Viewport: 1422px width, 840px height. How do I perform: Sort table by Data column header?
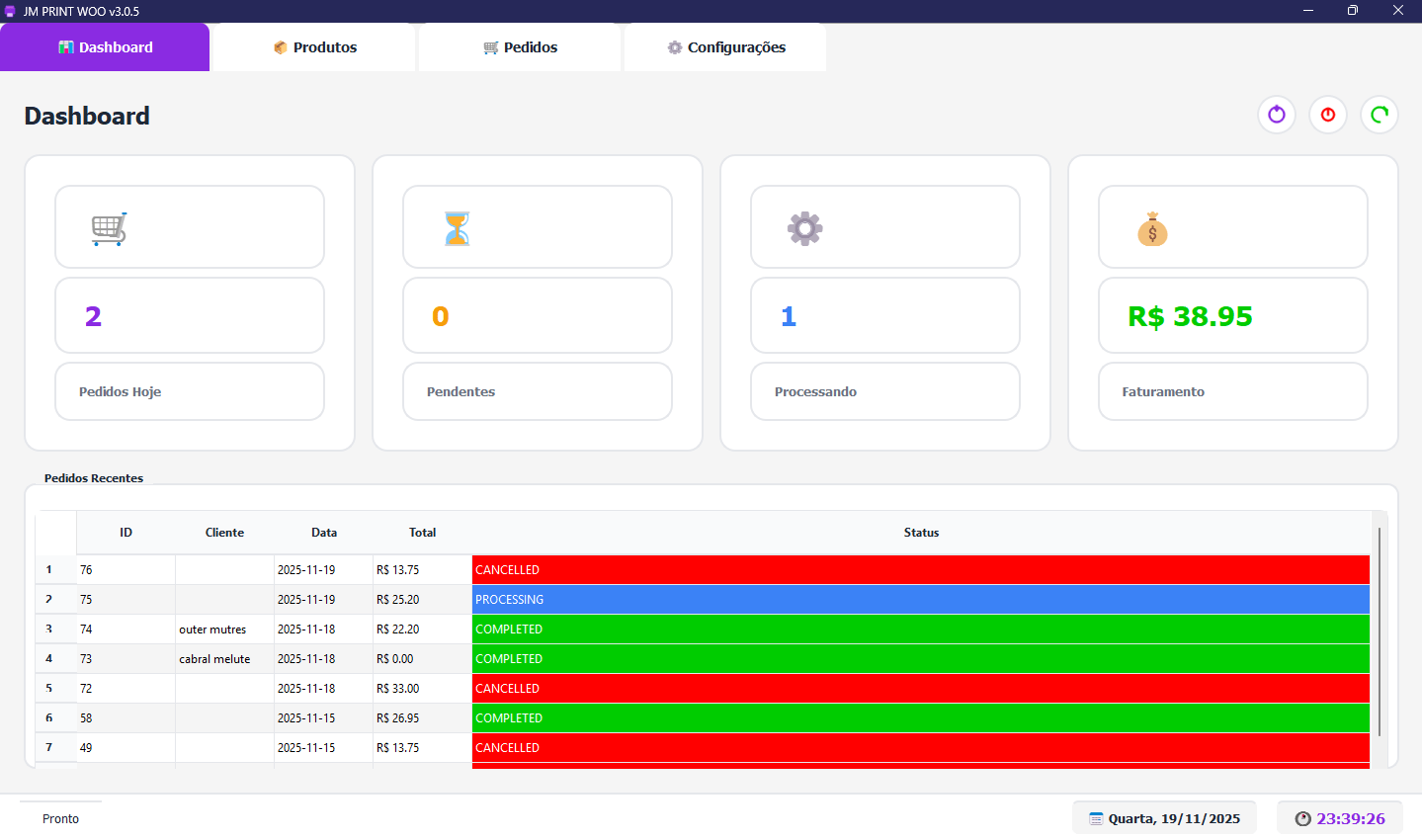point(324,533)
